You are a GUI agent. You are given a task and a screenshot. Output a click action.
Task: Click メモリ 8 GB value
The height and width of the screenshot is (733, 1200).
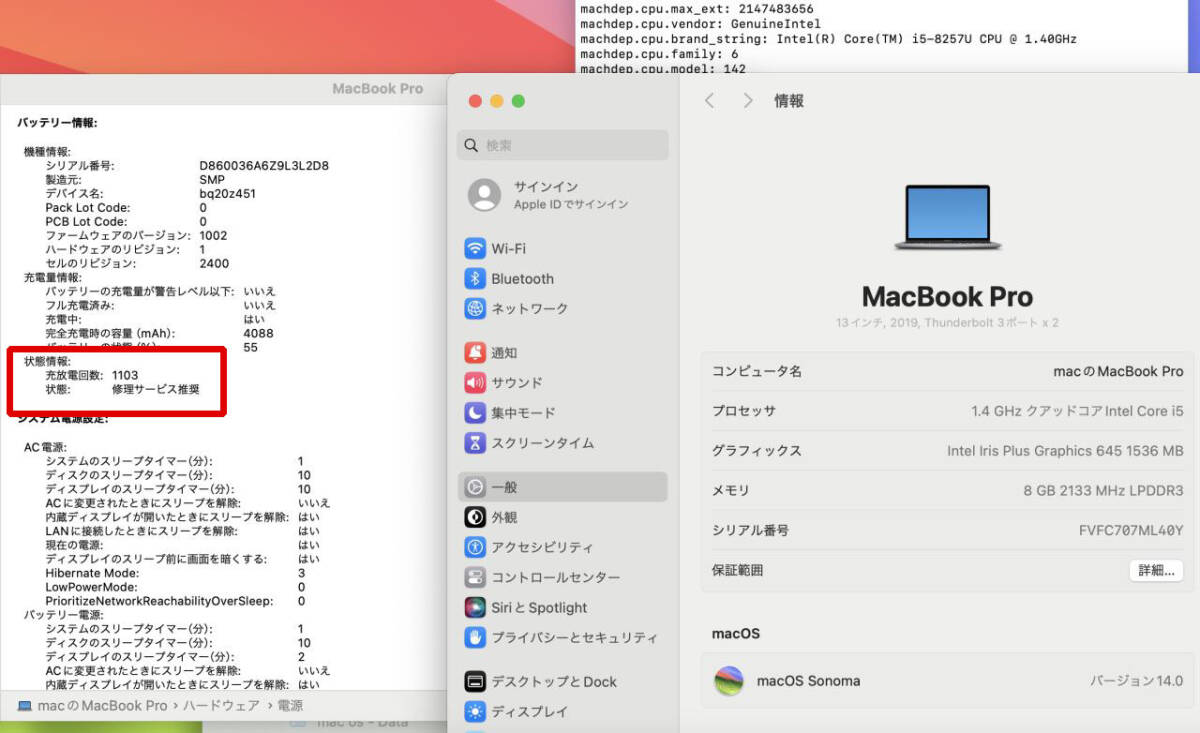point(1103,491)
